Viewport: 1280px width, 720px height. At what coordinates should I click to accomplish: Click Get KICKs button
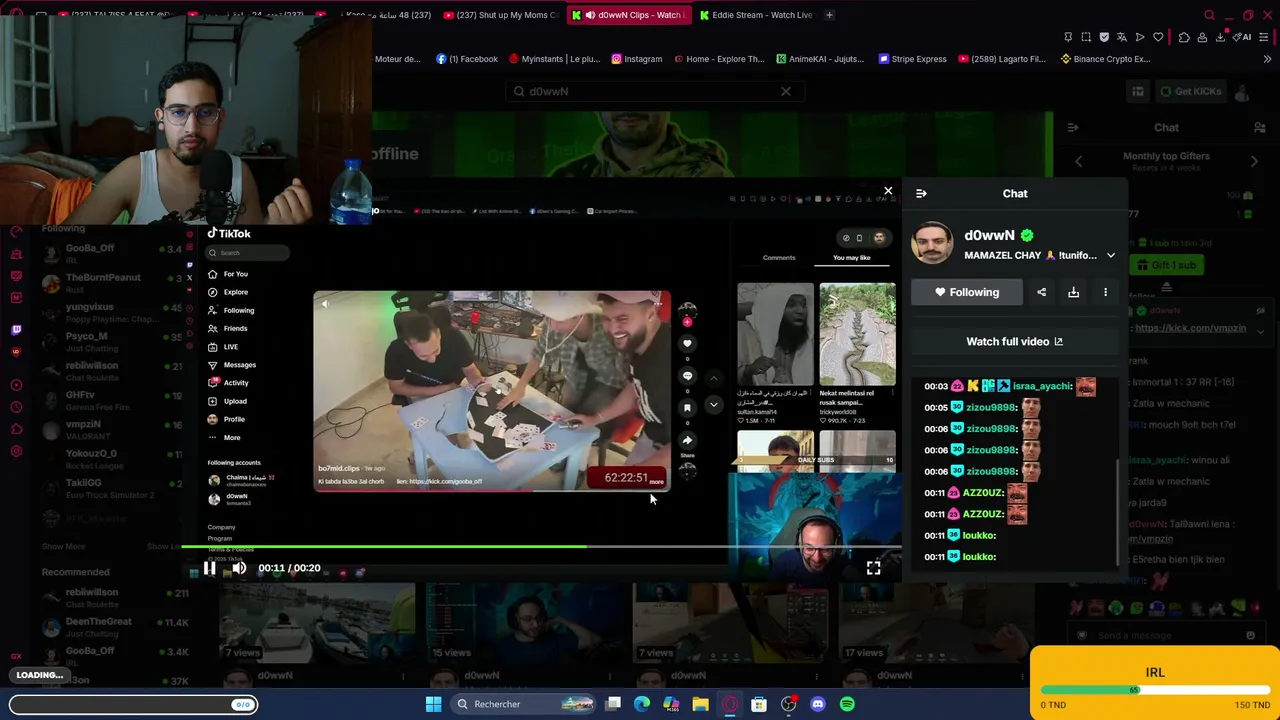pos(1190,91)
